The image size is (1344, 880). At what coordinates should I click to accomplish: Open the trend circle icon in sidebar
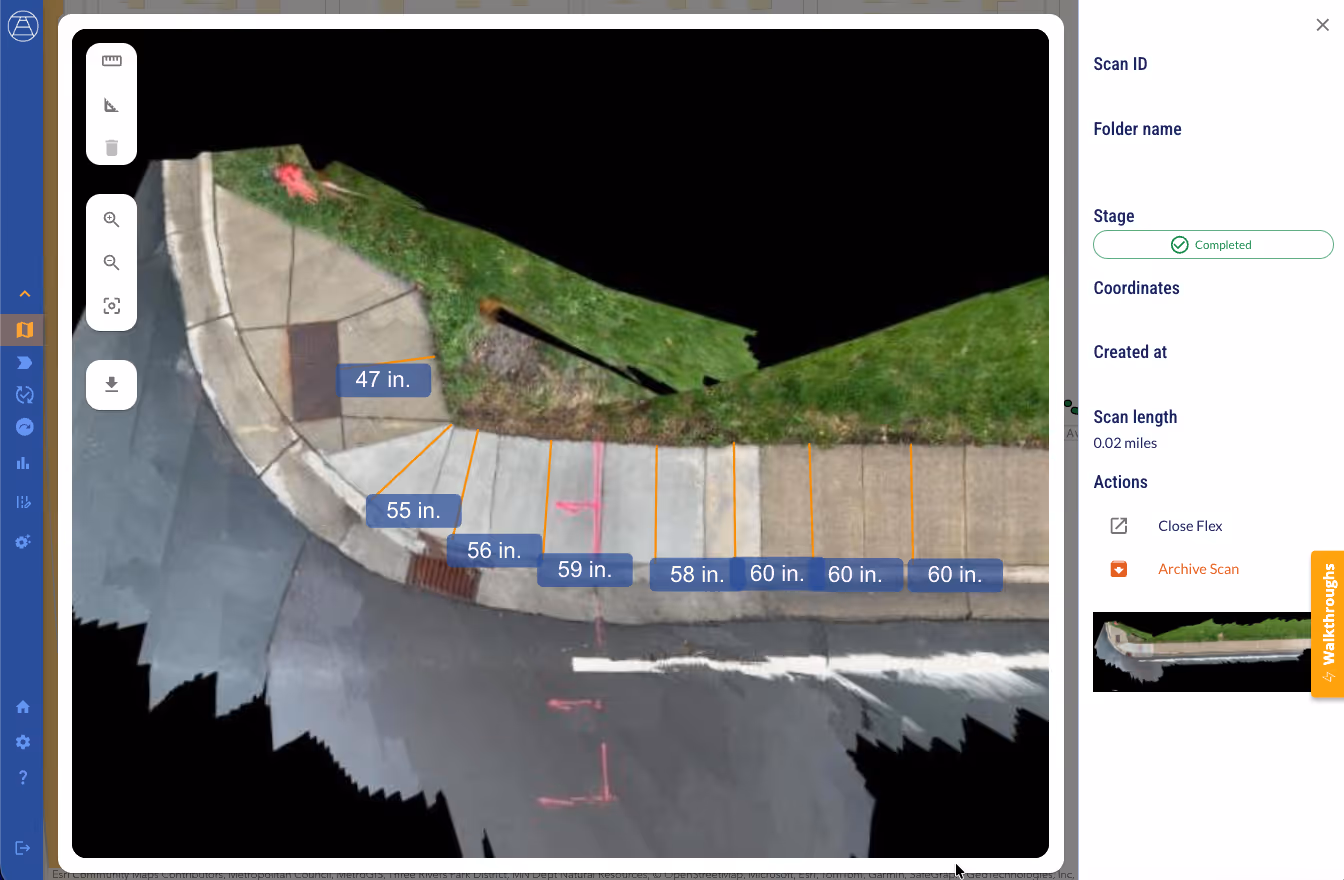pyautogui.click(x=24, y=427)
